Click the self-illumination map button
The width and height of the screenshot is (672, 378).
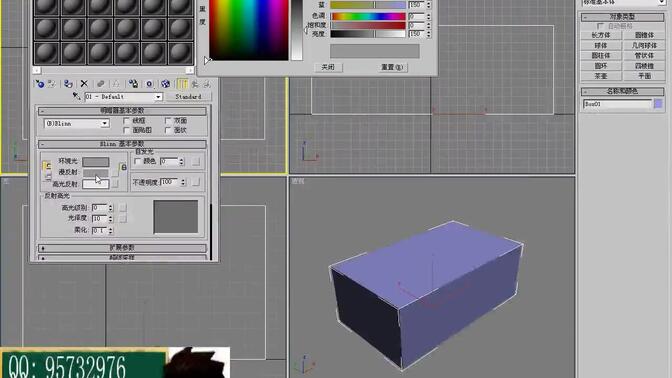[x=196, y=162]
